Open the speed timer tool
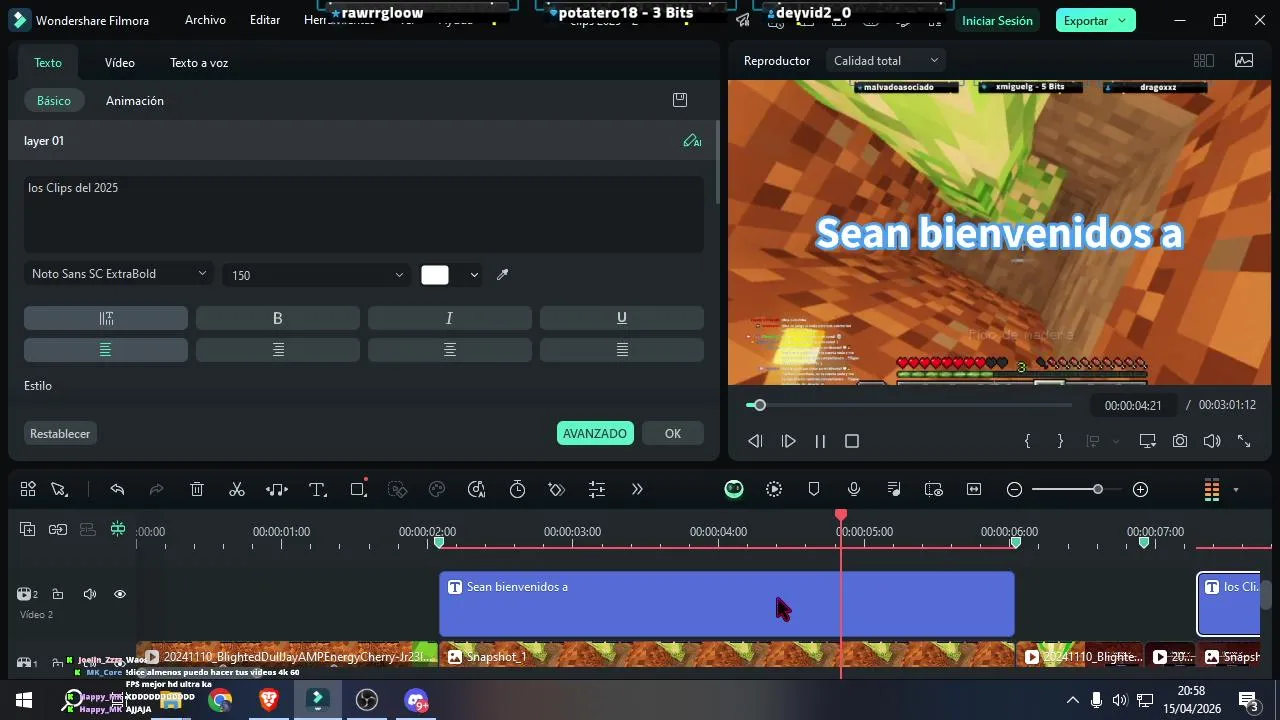This screenshot has height=720, width=1280. [x=517, y=489]
